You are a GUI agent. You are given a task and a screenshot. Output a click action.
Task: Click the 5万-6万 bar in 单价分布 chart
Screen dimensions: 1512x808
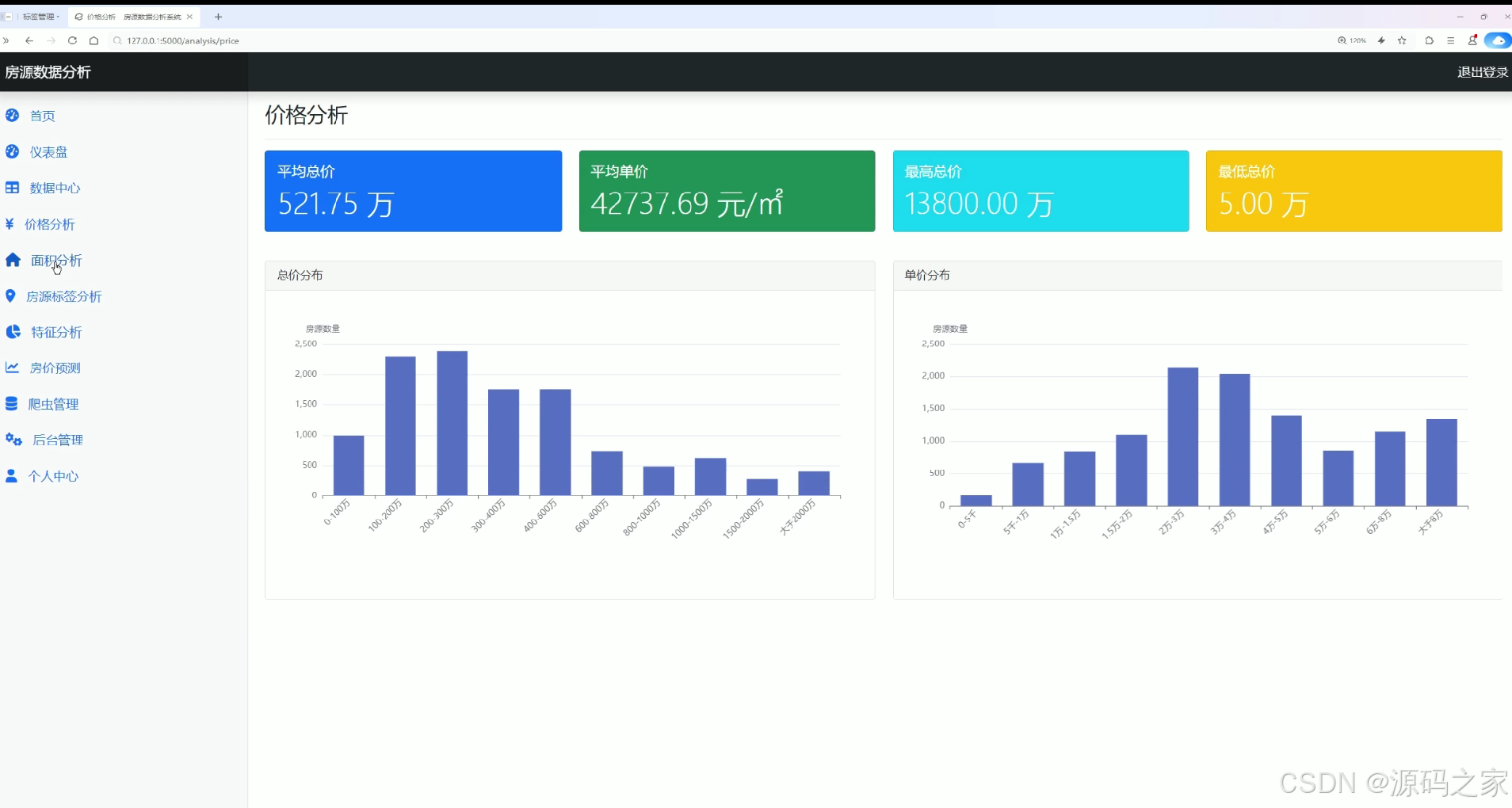[1338, 478]
